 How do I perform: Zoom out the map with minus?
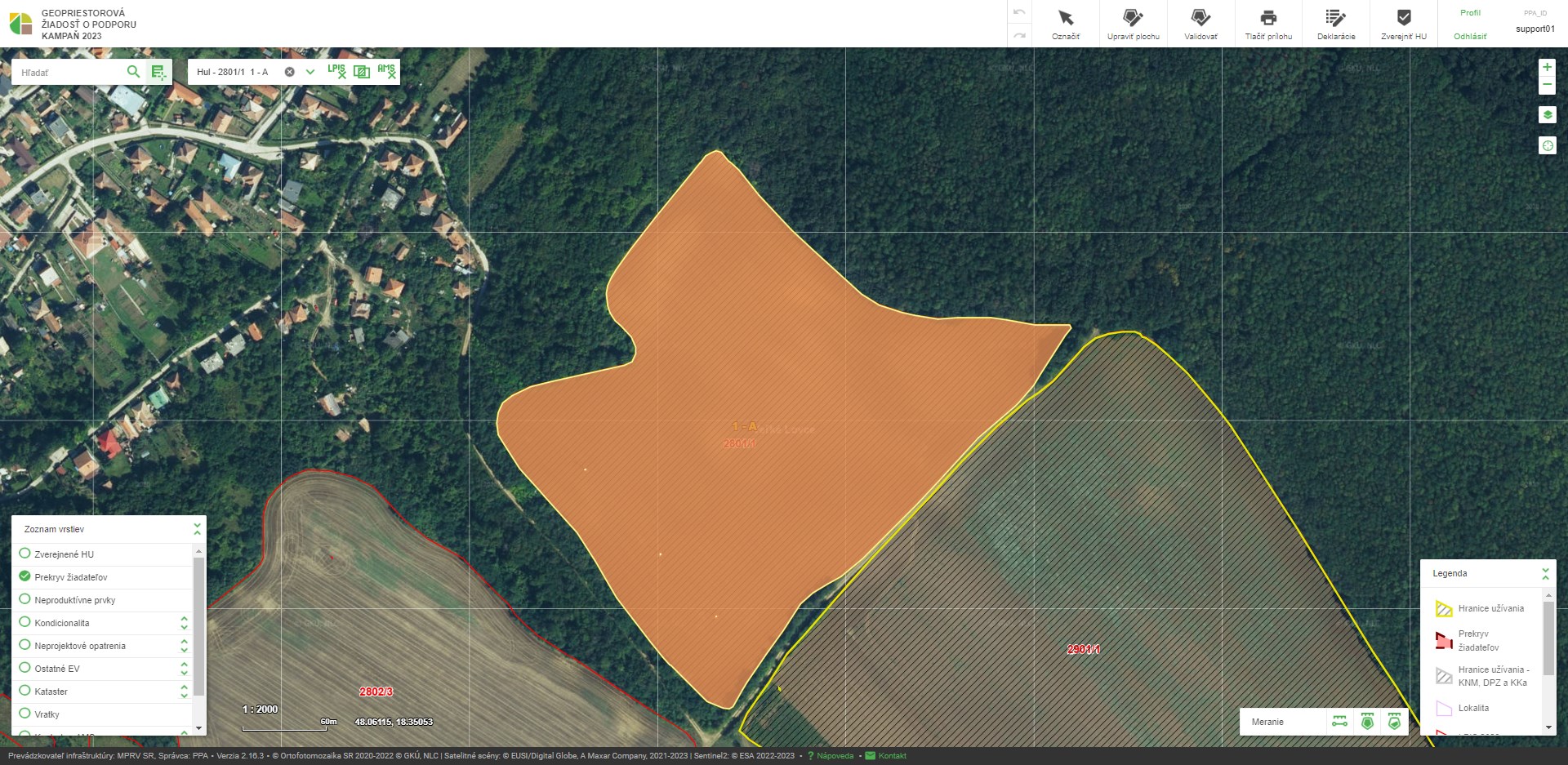[x=1547, y=85]
